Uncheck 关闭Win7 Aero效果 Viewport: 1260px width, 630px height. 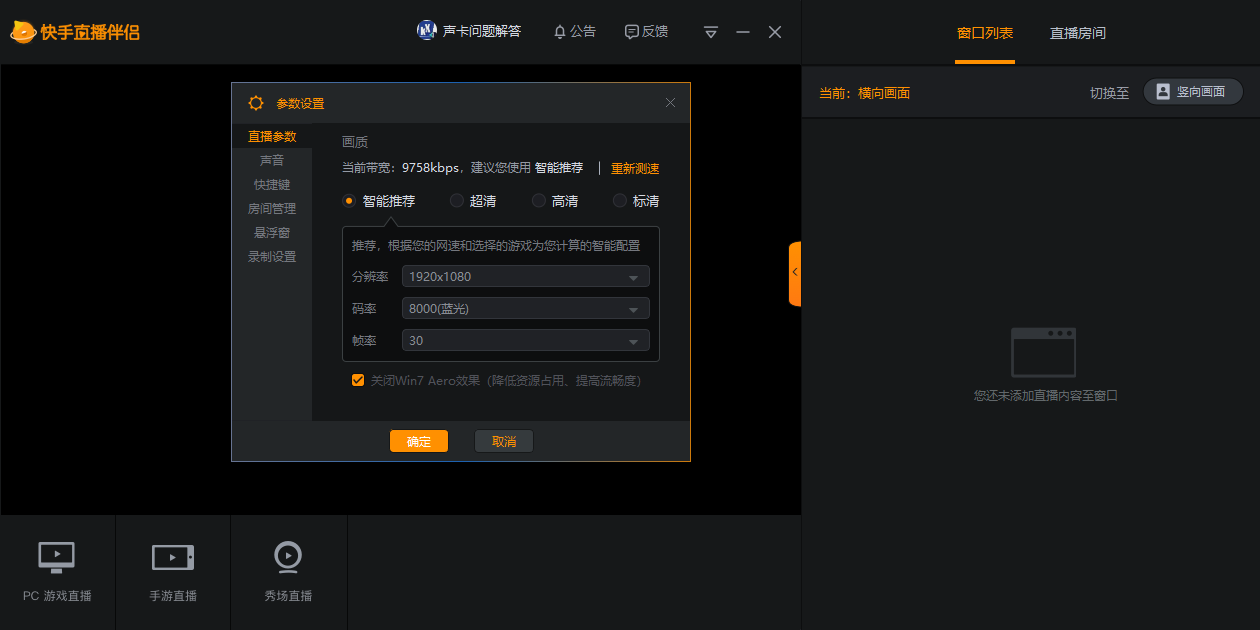point(358,380)
